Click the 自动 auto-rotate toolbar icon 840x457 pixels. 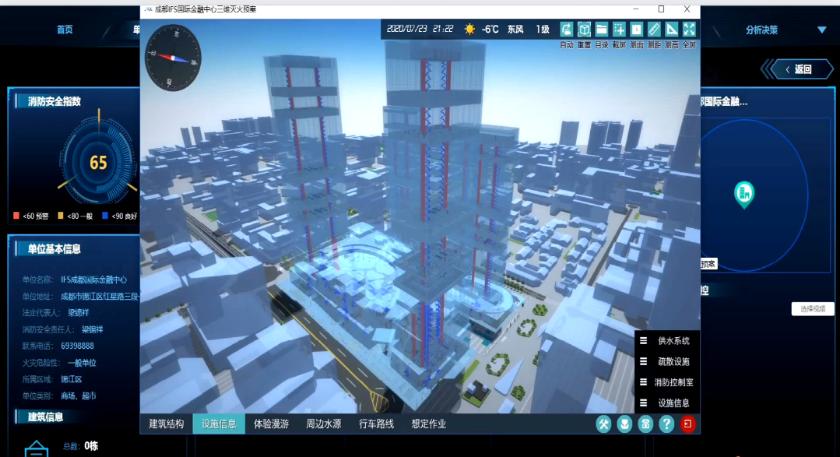pos(566,29)
